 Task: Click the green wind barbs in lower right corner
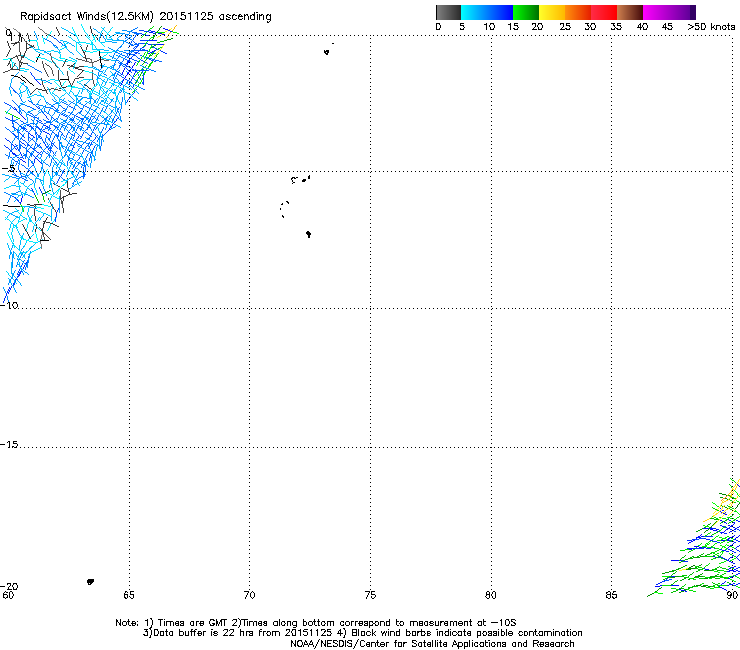pos(698,543)
